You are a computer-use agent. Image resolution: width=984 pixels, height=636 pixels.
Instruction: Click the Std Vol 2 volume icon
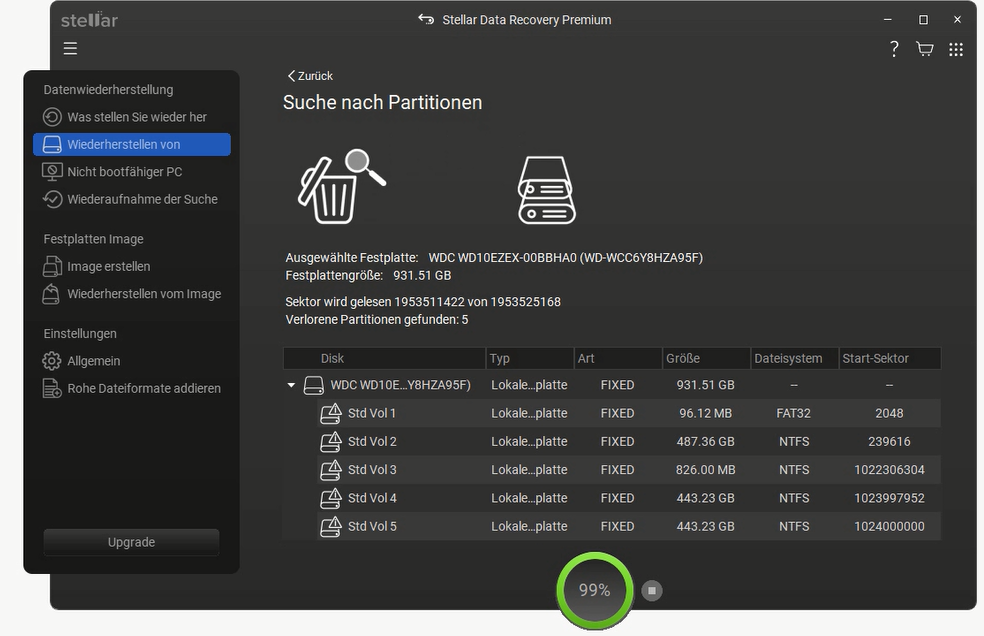point(331,441)
